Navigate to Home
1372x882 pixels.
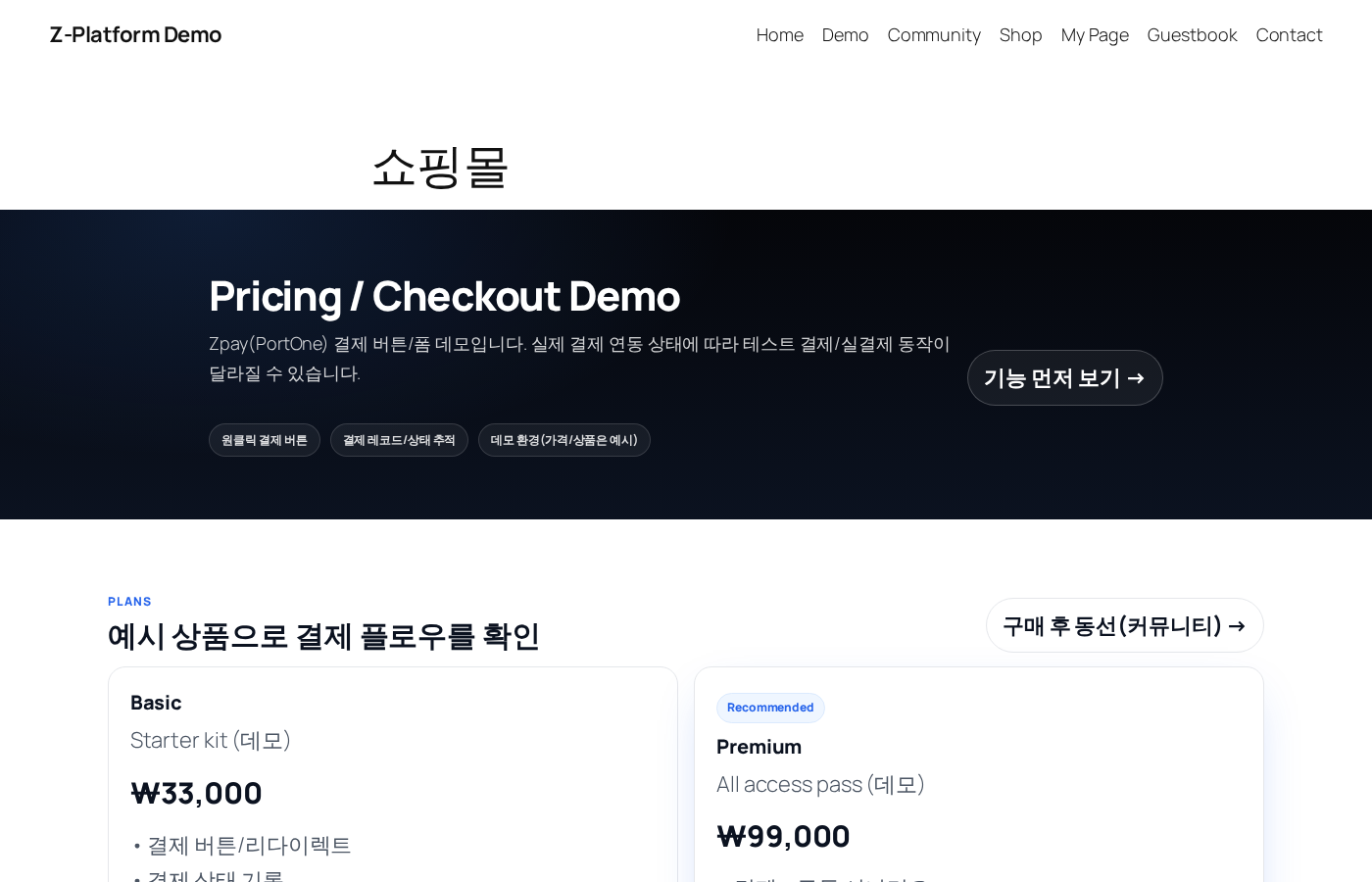[x=779, y=34]
